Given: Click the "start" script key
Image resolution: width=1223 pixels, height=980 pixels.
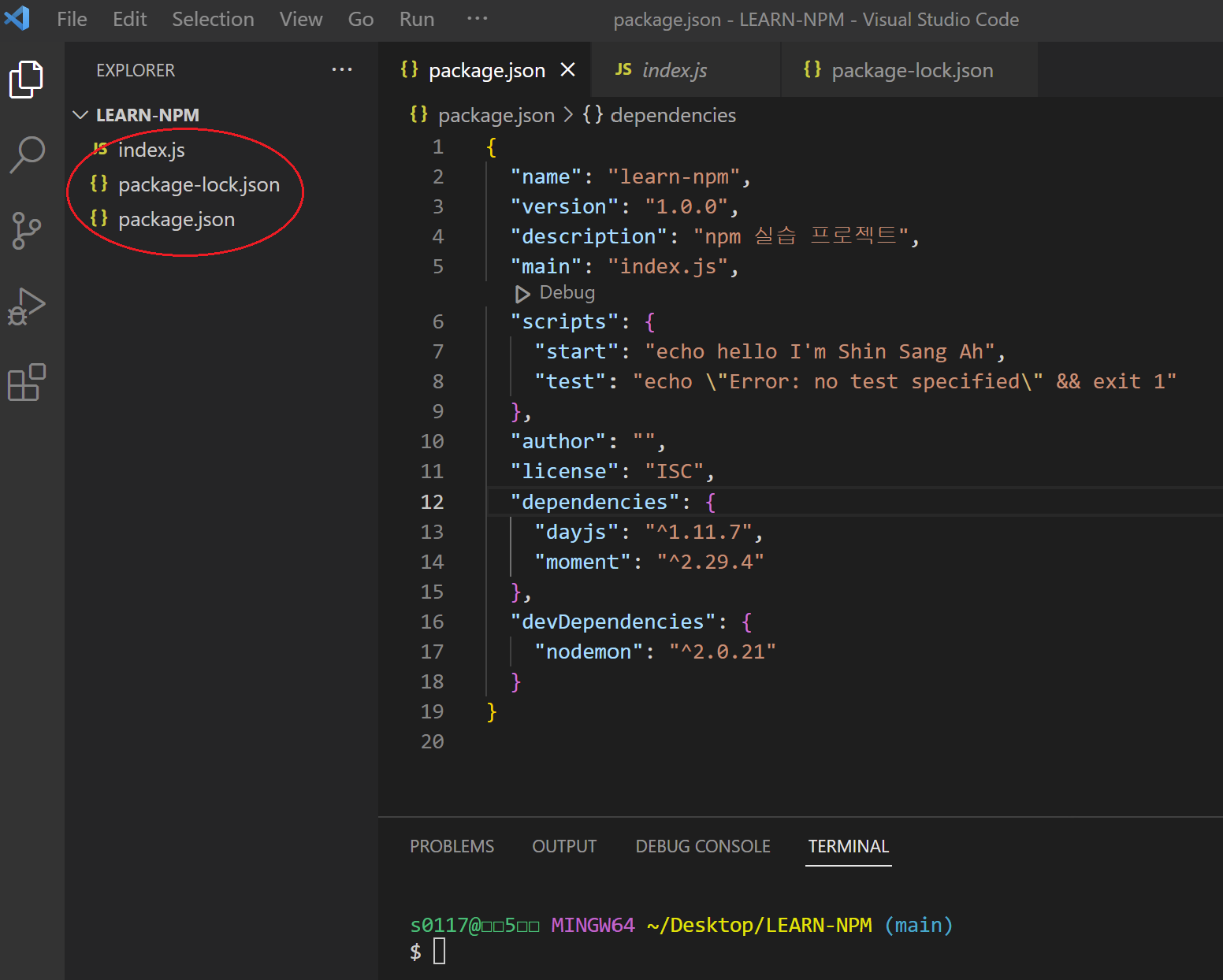Looking at the screenshot, I should [x=576, y=351].
